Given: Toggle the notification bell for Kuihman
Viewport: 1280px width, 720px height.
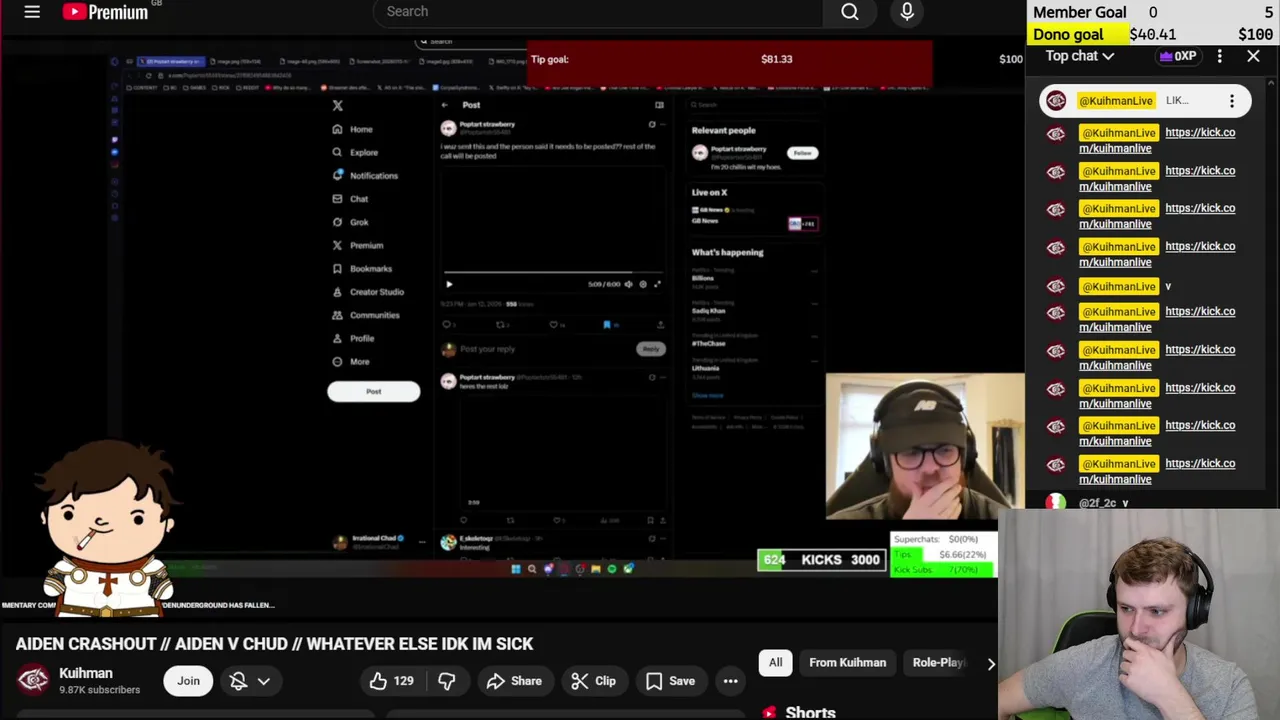Looking at the screenshot, I should click(x=238, y=680).
